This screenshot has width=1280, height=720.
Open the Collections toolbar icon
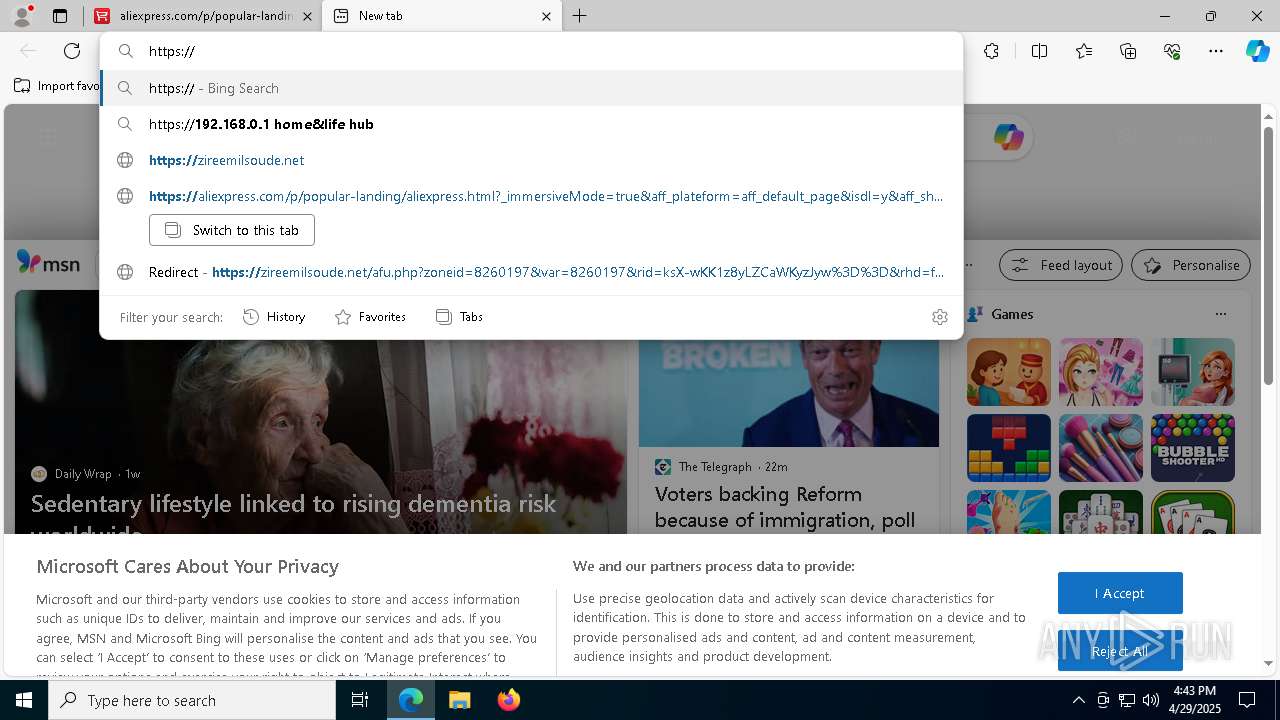pos(1128,51)
